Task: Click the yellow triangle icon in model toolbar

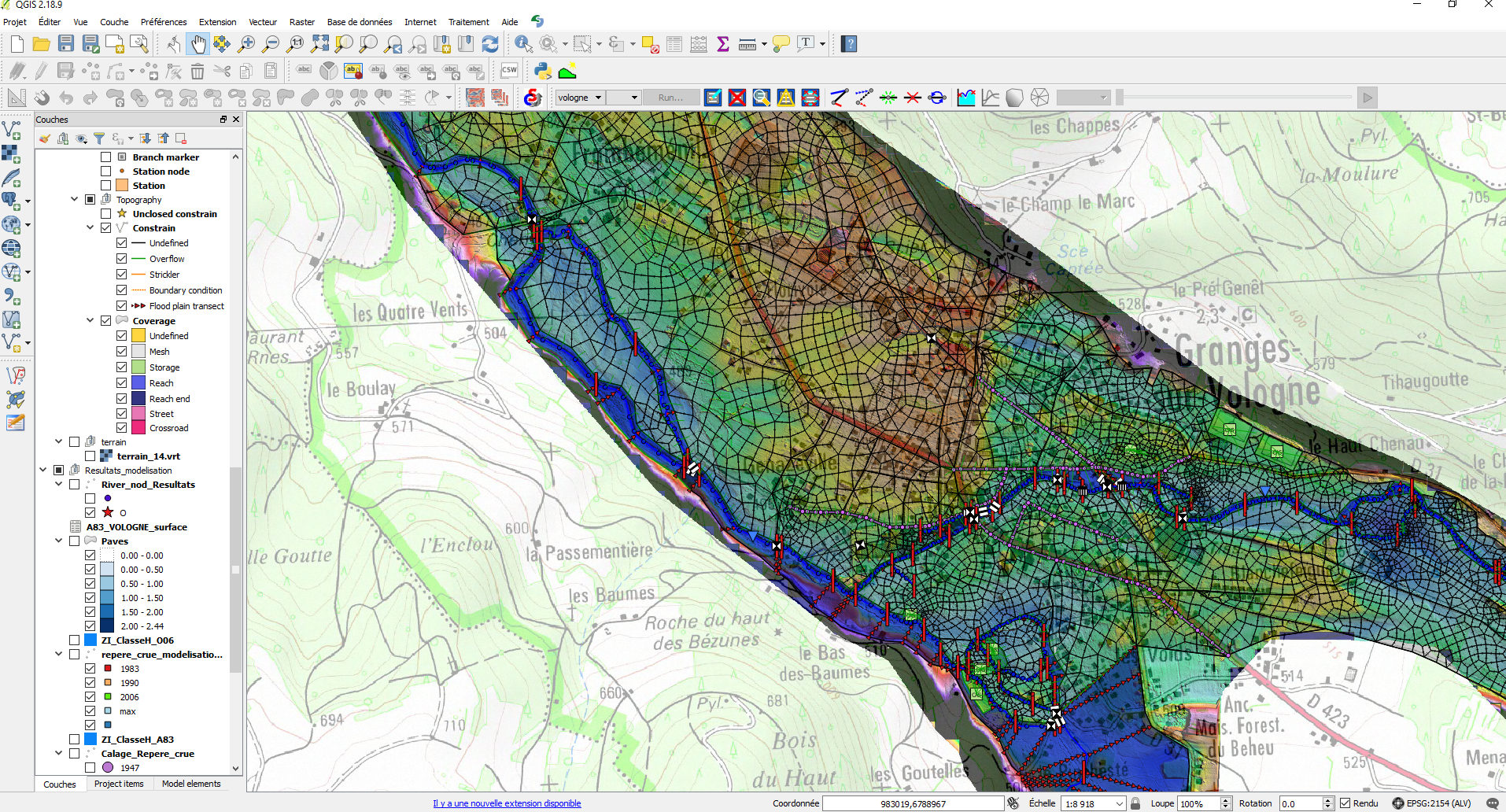Action: (x=786, y=98)
